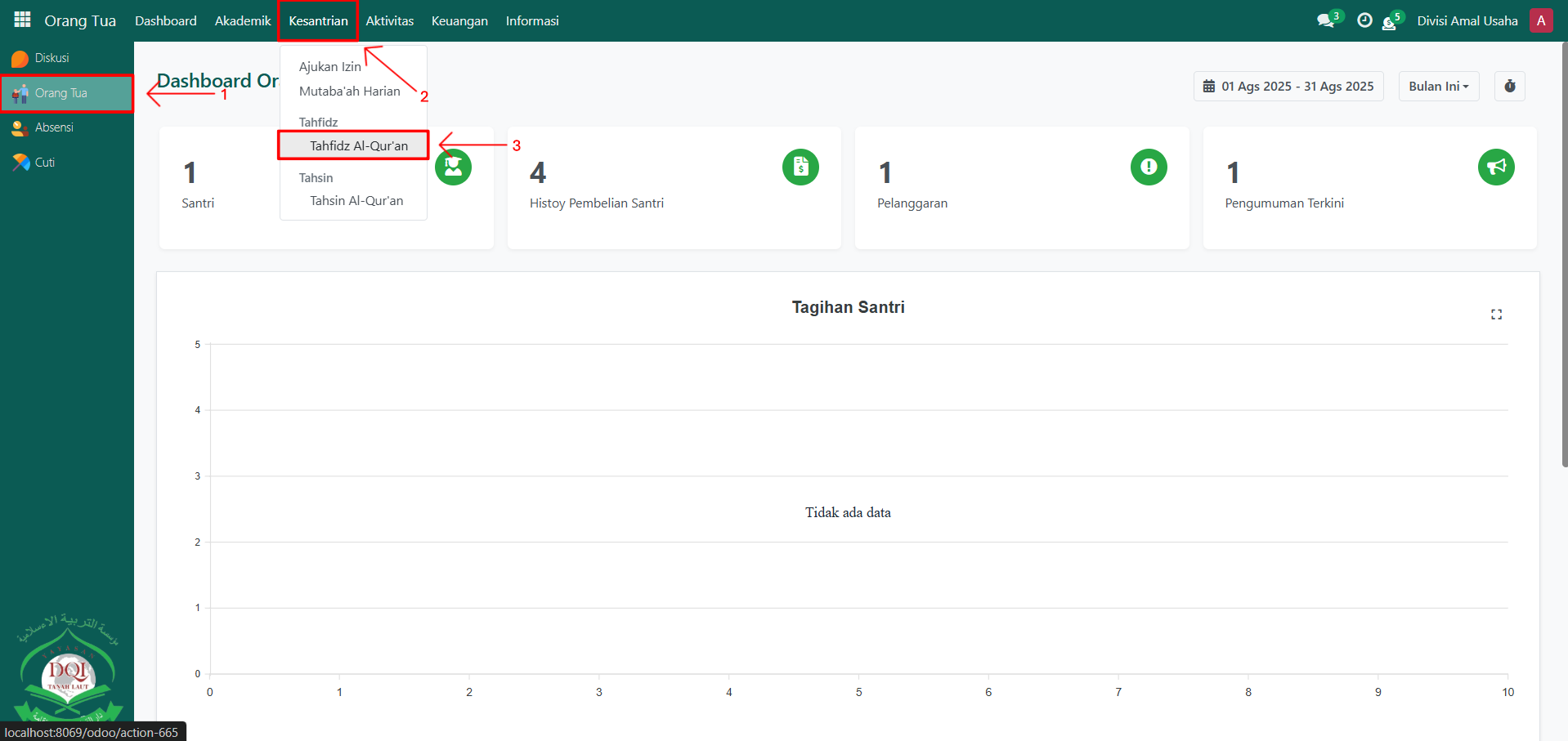Viewport: 1568px width, 741px height.
Task: Open the Kesantrian menu
Action: [x=318, y=21]
